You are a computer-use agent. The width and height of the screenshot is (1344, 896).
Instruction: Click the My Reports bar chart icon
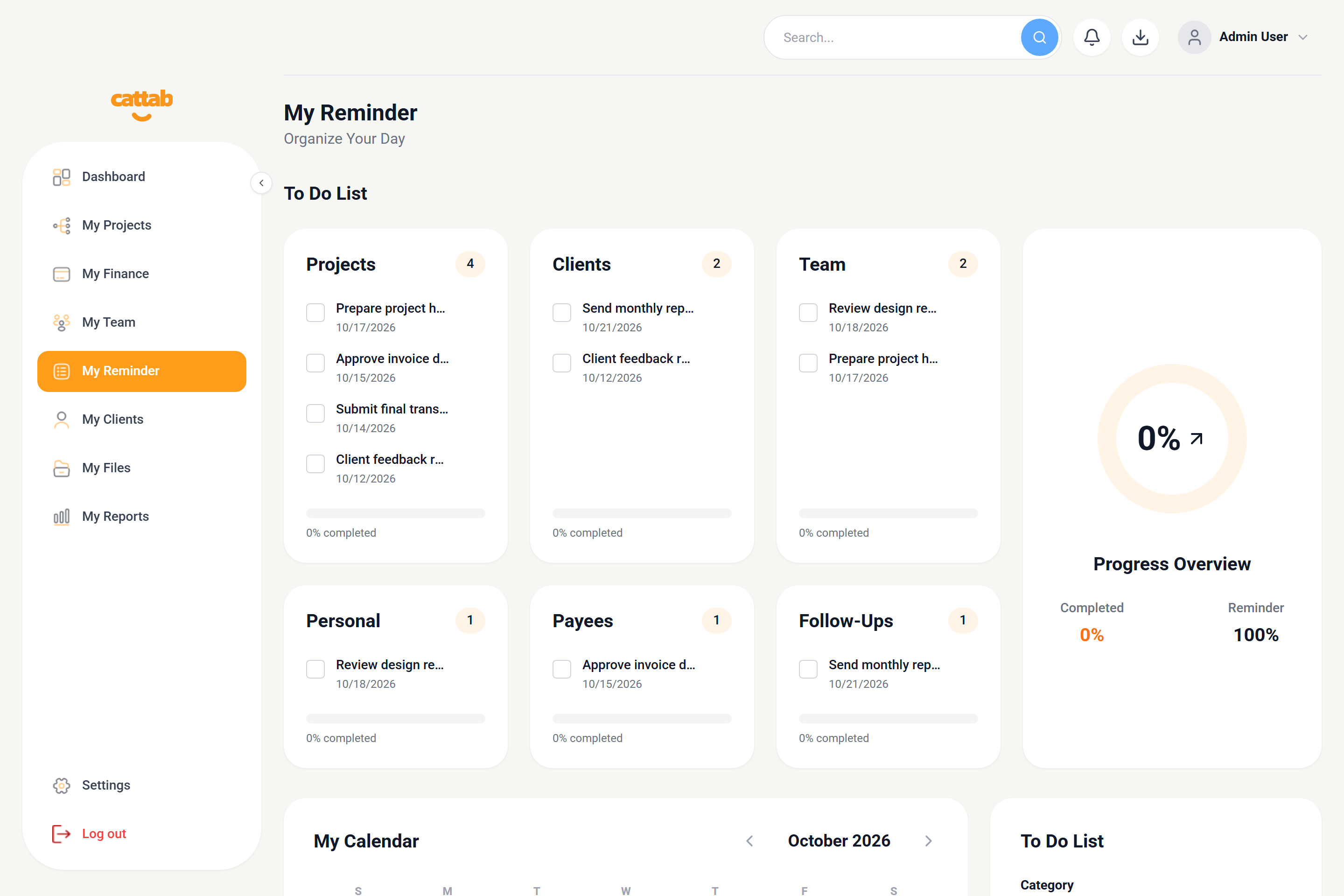(61, 517)
